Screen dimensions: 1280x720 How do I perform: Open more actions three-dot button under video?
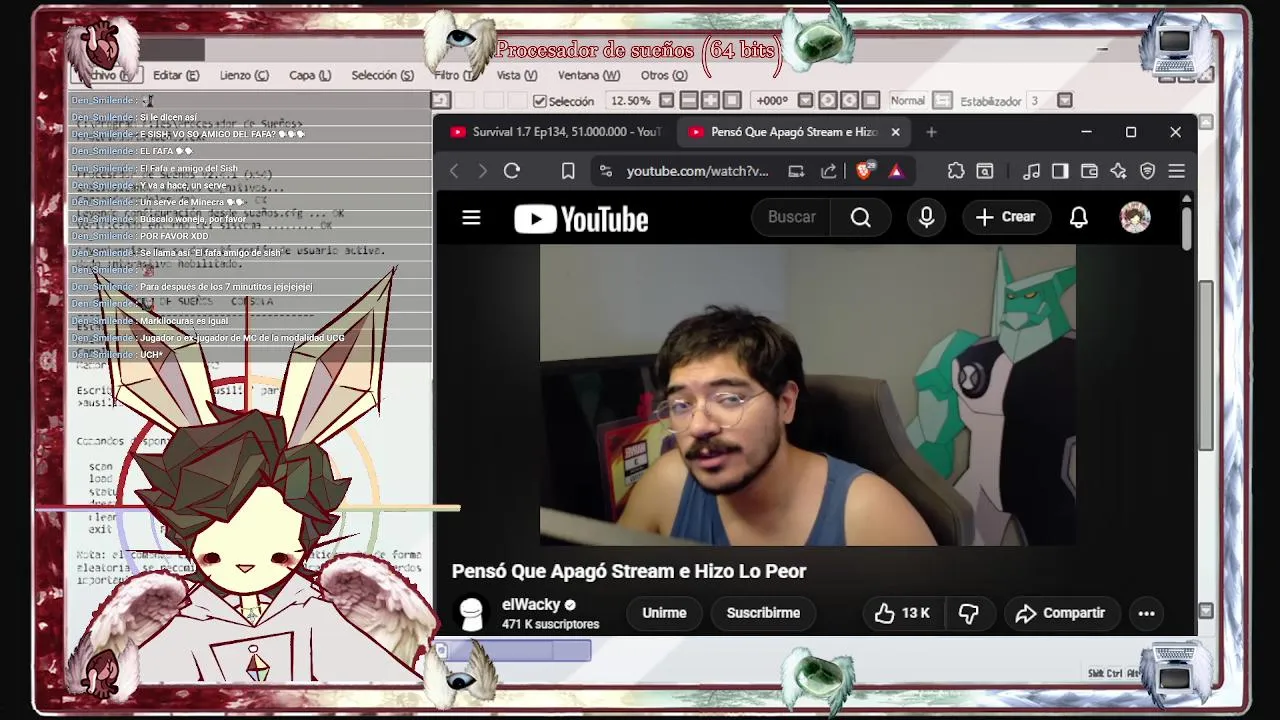1146,613
